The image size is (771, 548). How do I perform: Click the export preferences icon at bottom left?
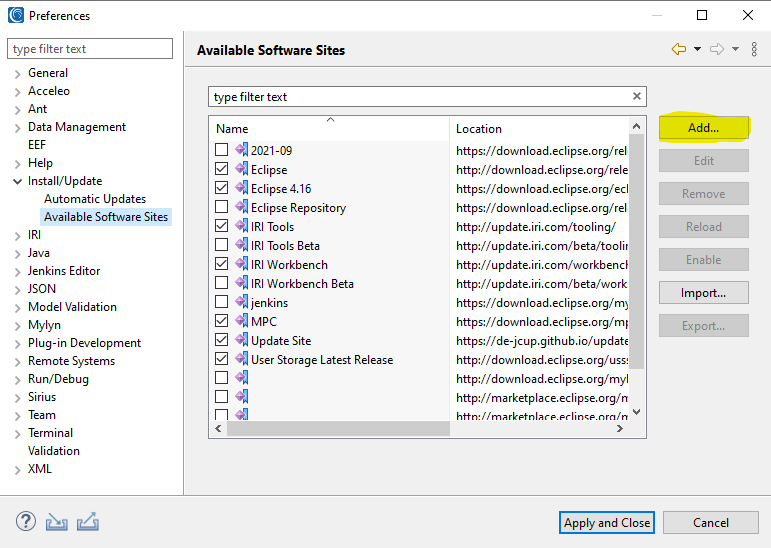tap(88, 522)
